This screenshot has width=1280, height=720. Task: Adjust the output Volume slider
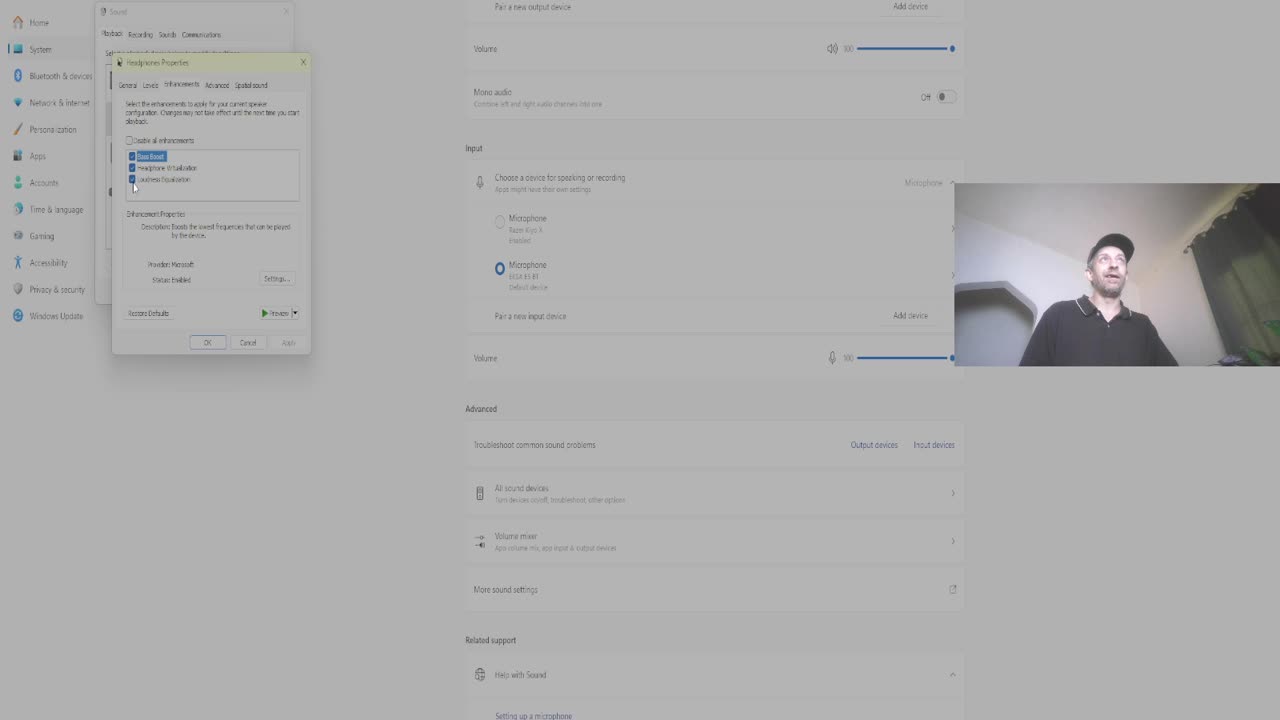click(905, 49)
